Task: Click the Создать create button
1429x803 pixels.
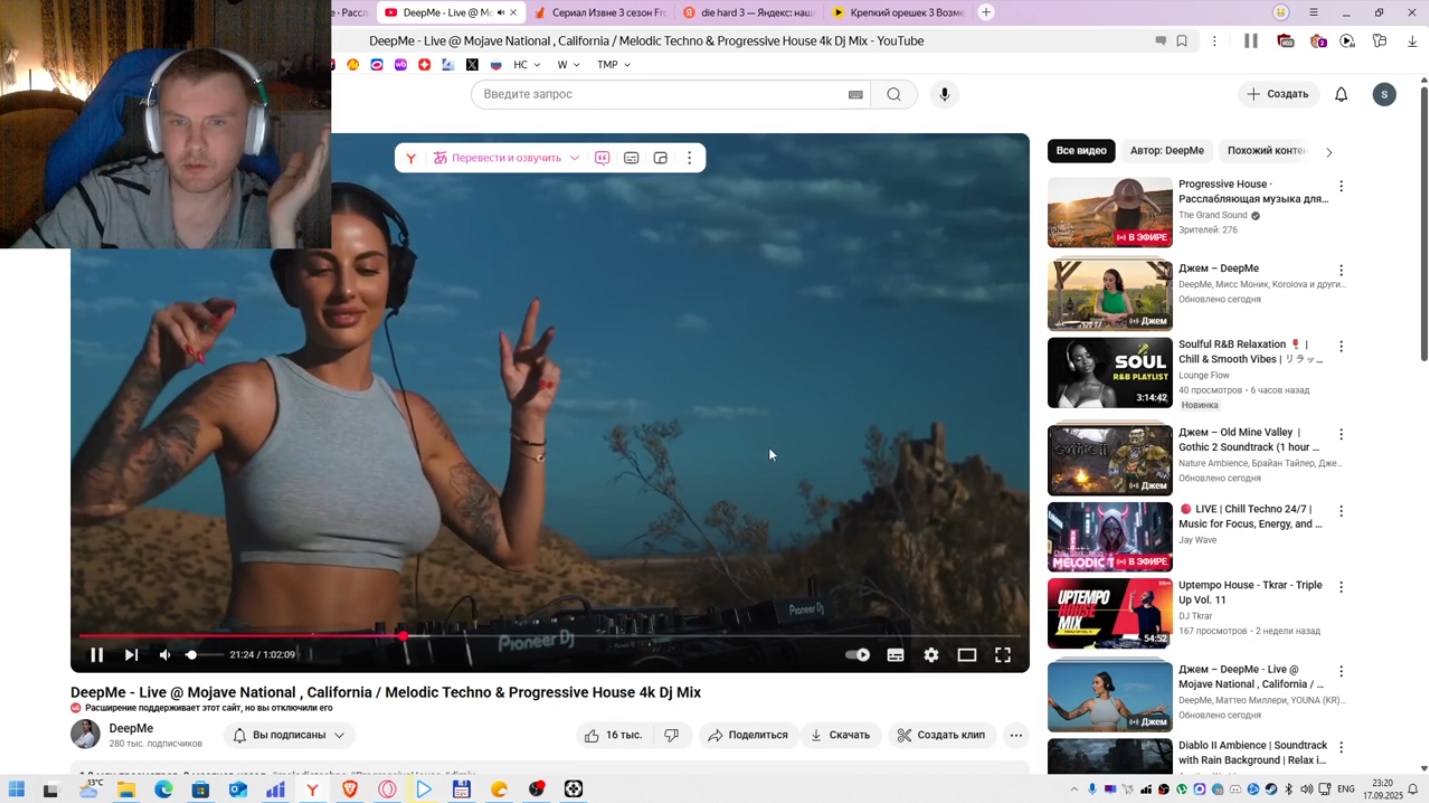Action: 1278,94
